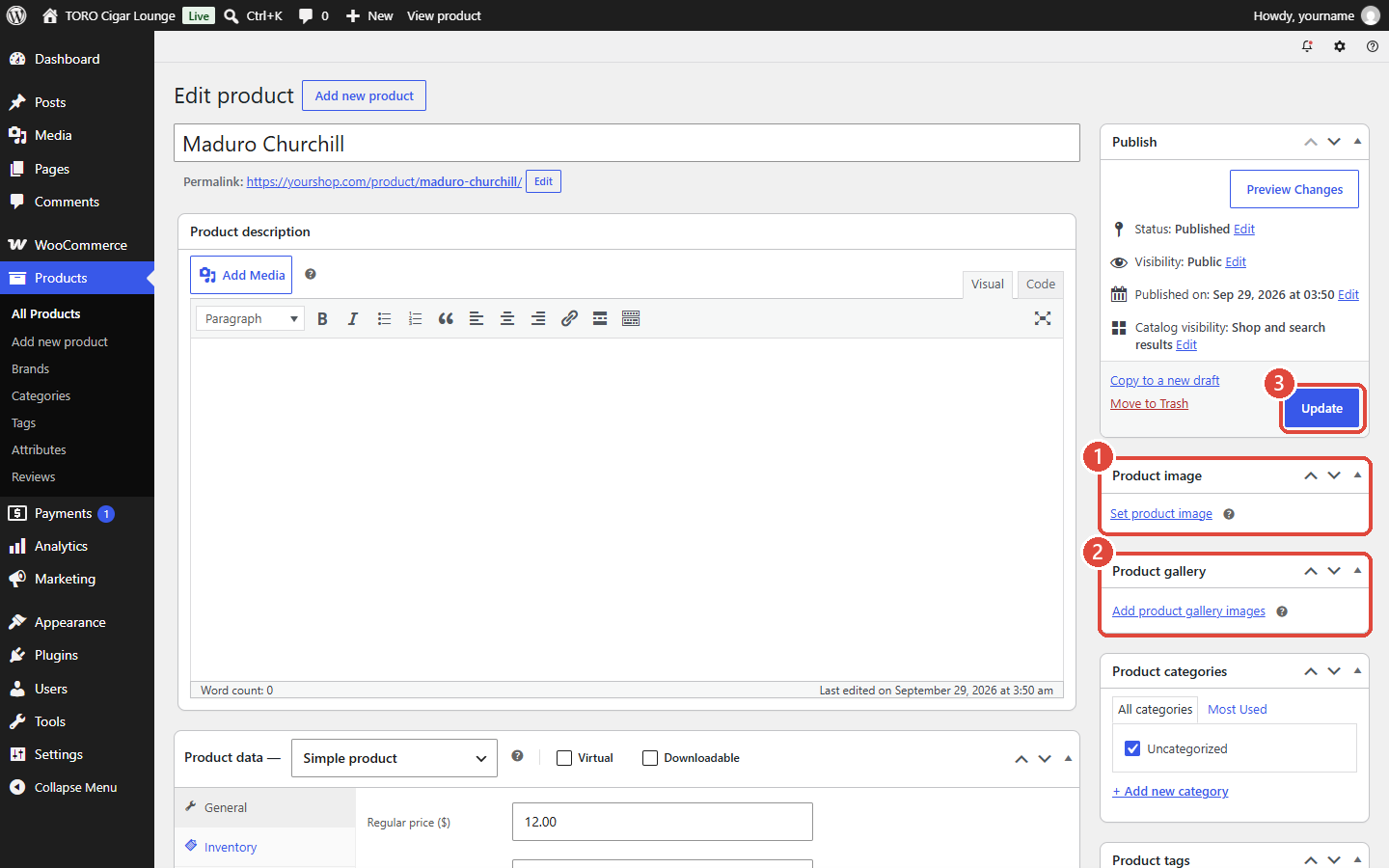Insert a blockquote
1389x868 pixels.
click(446, 318)
